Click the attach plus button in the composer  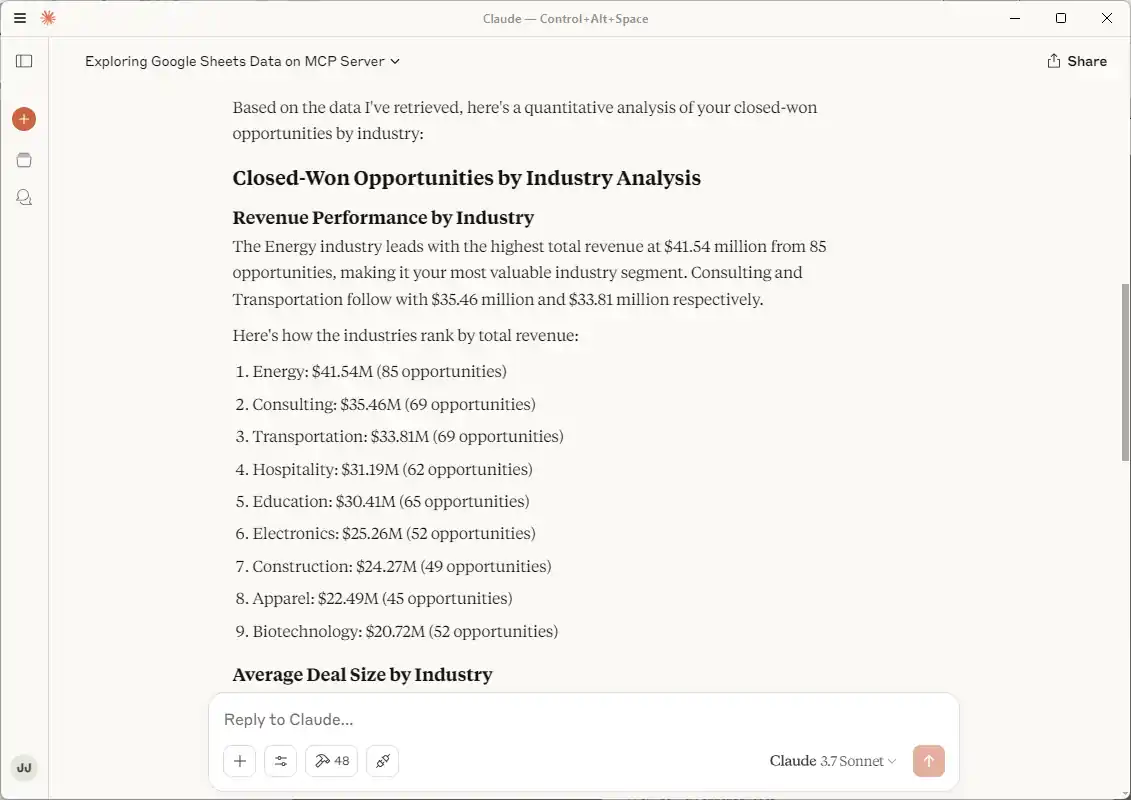(x=240, y=761)
